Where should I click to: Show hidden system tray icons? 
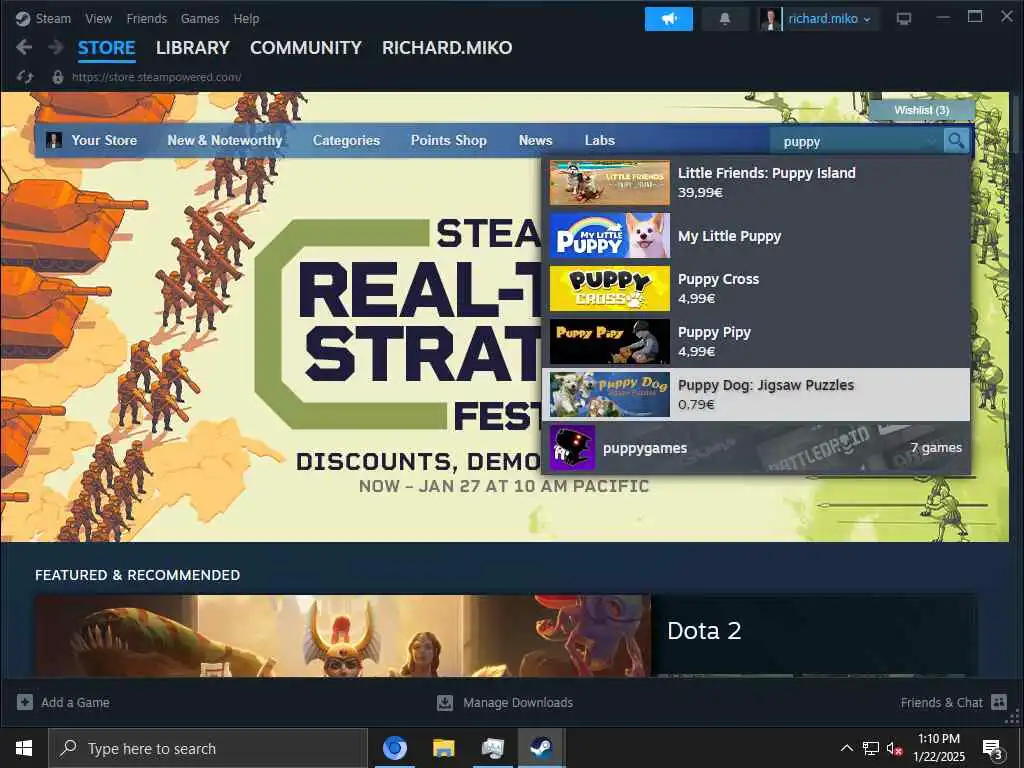(x=846, y=748)
